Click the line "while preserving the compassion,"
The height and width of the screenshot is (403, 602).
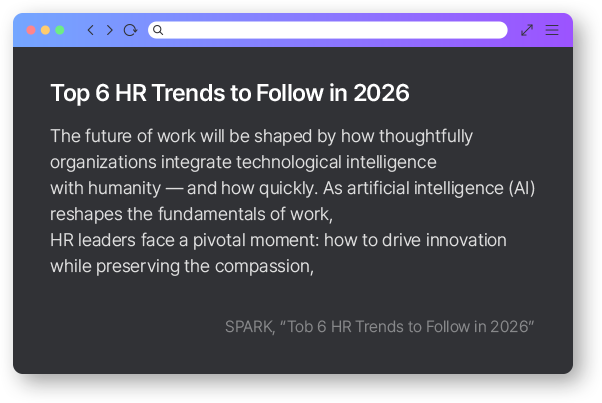pos(182,266)
